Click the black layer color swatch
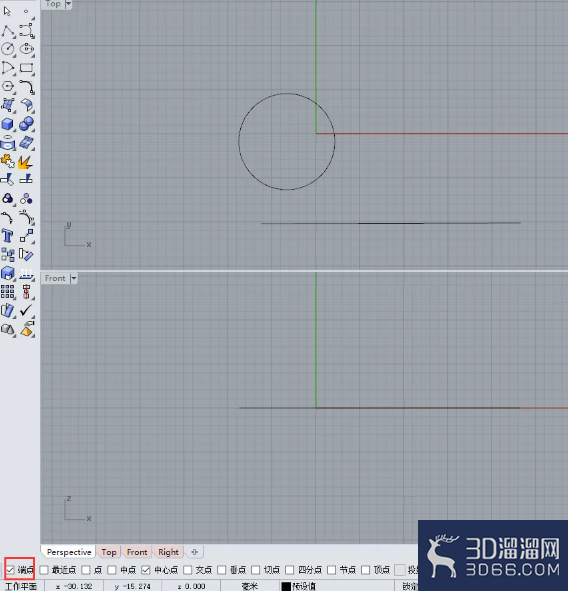The image size is (568, 591). click(x=286, y=586)
